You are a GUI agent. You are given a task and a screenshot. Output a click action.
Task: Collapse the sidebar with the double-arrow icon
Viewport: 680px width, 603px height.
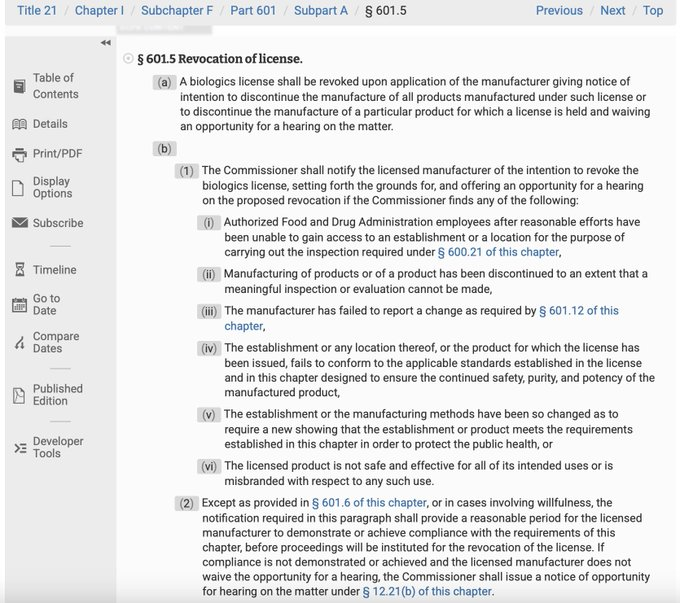pos(105,43)
